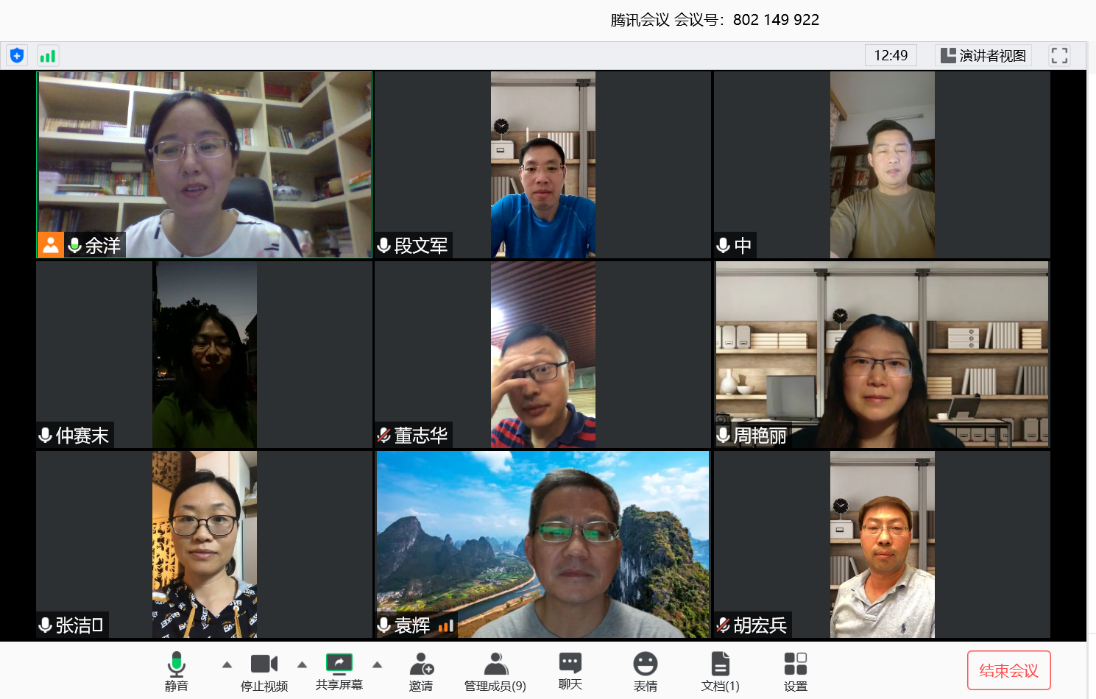Click the microphone icon beside 张洁
Image resolution: width=1096 pixels, height=699 pixels.
click(45, 625)
